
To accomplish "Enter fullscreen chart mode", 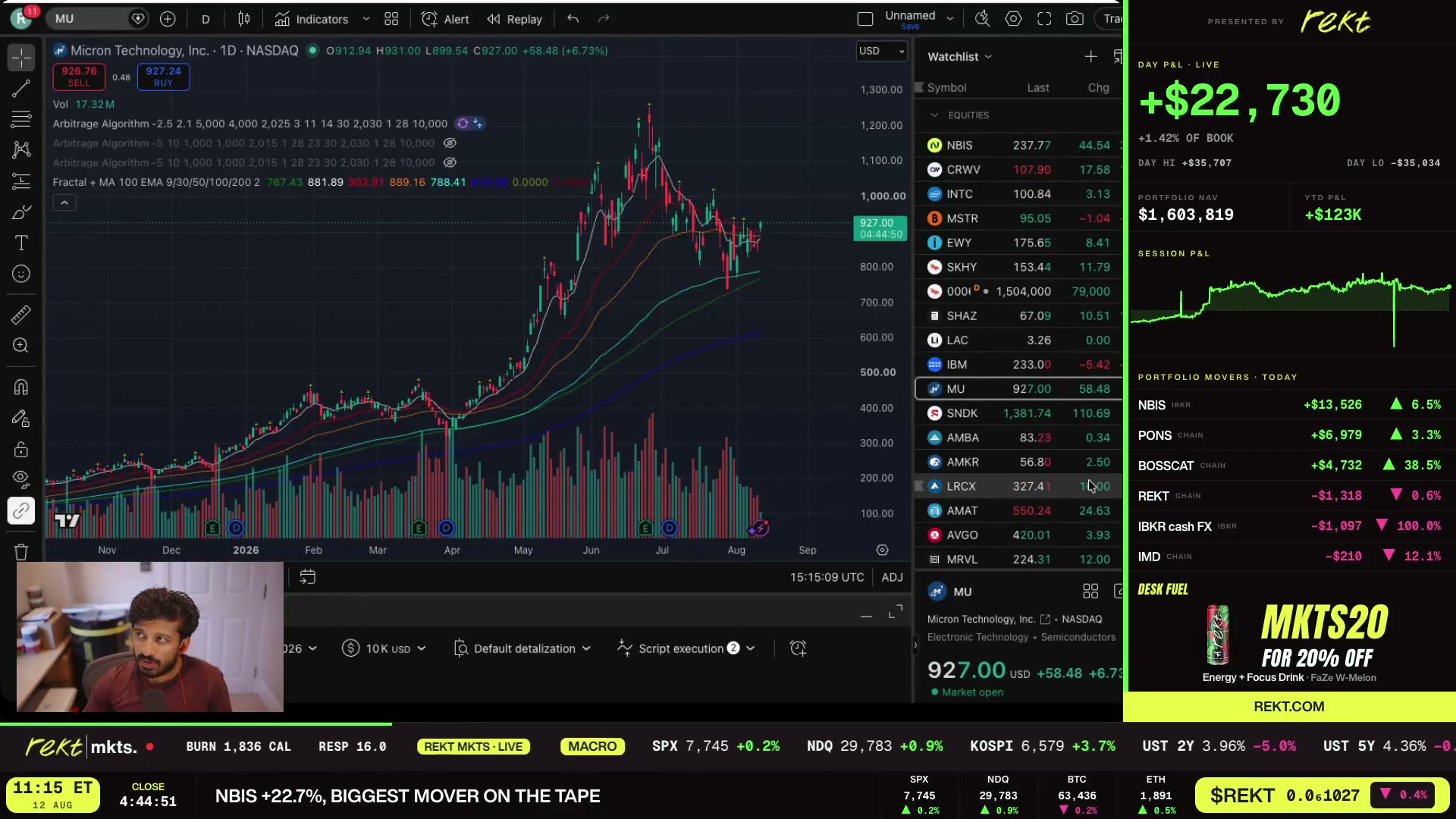I will (x=1044, y=19).
